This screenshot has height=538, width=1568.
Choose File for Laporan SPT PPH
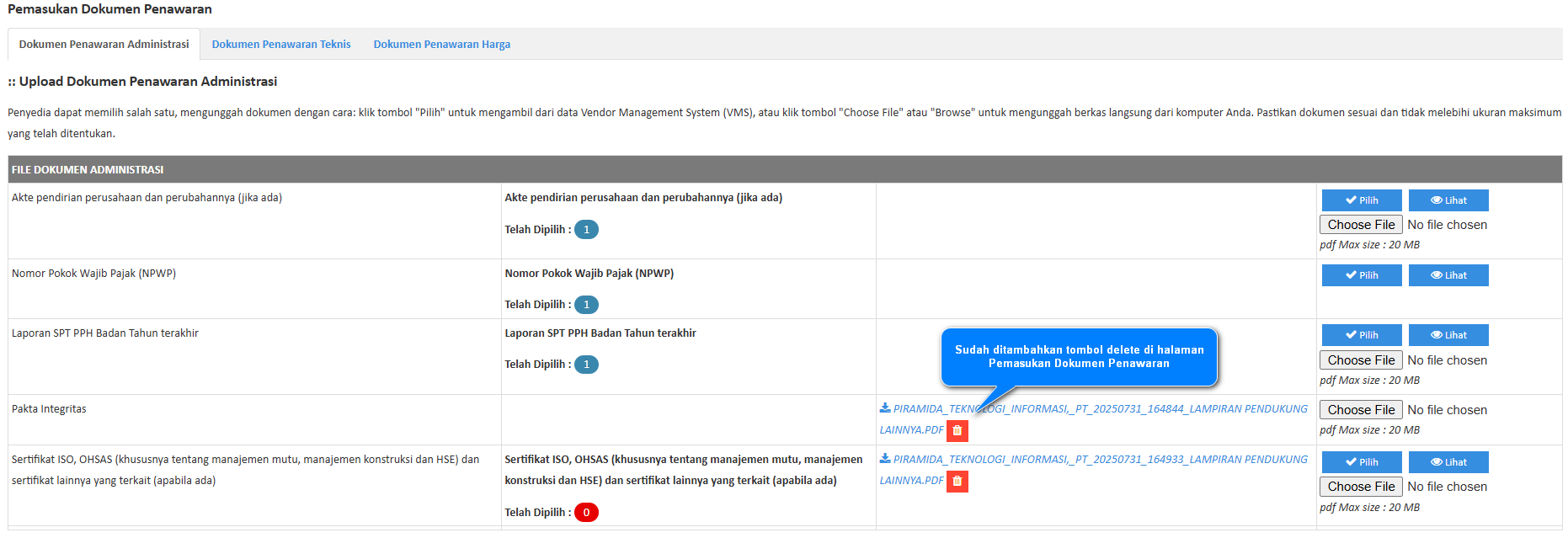pyautogui.click(x=1360, y=360)
